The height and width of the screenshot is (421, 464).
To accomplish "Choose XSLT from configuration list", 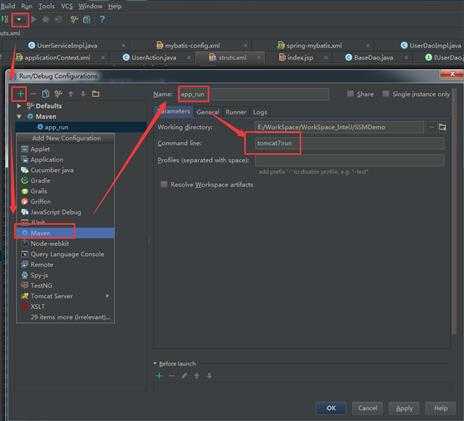I will pos(66,306).
